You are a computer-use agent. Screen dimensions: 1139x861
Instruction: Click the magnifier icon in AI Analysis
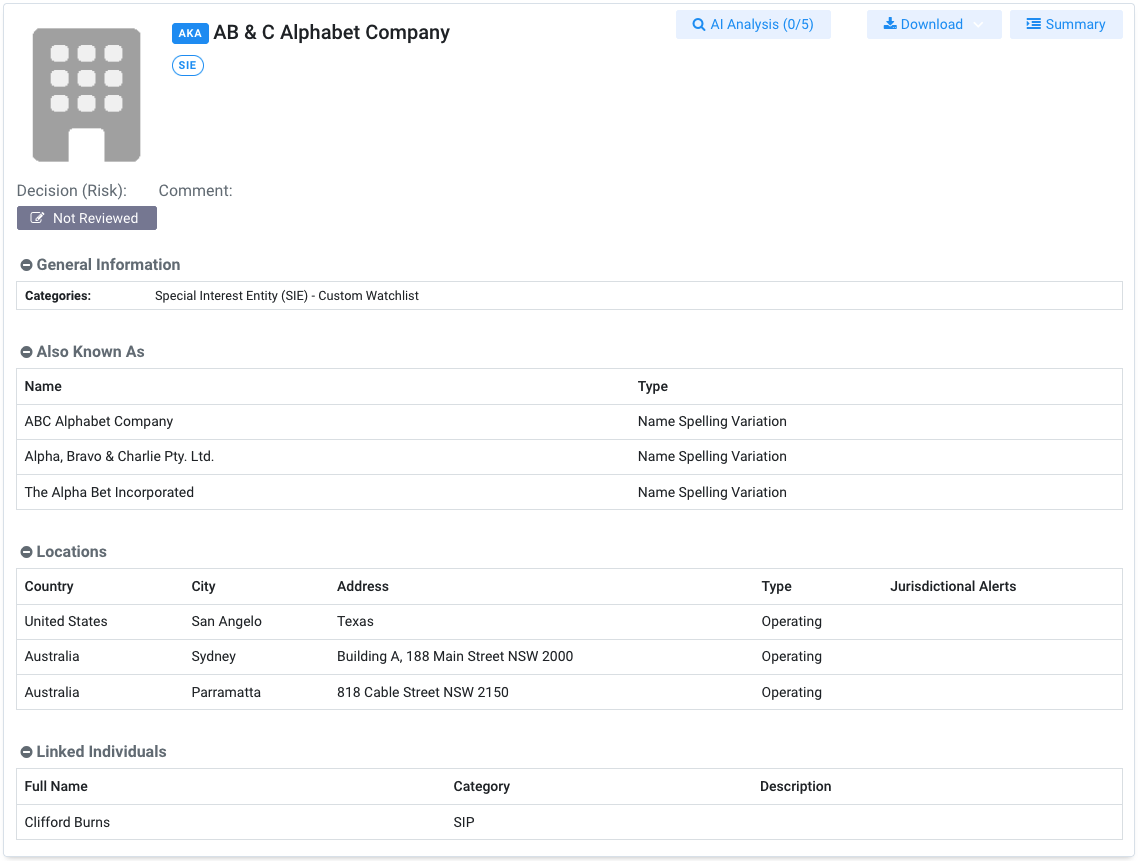(699, 25)
